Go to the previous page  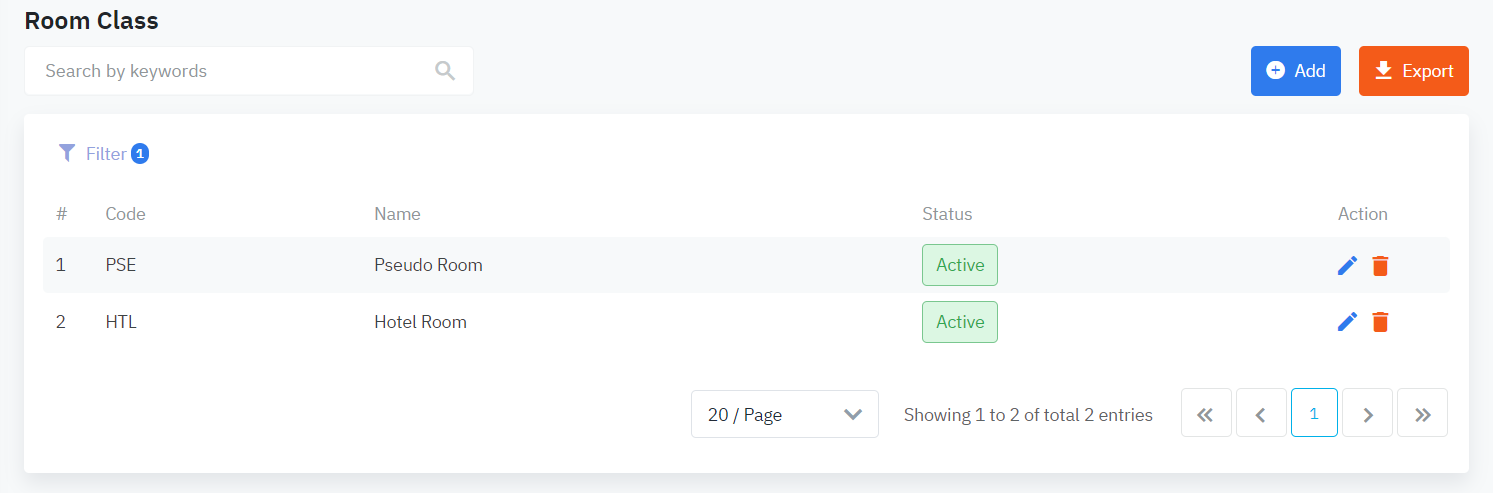pyautogui.click(x=1261, y=413)
